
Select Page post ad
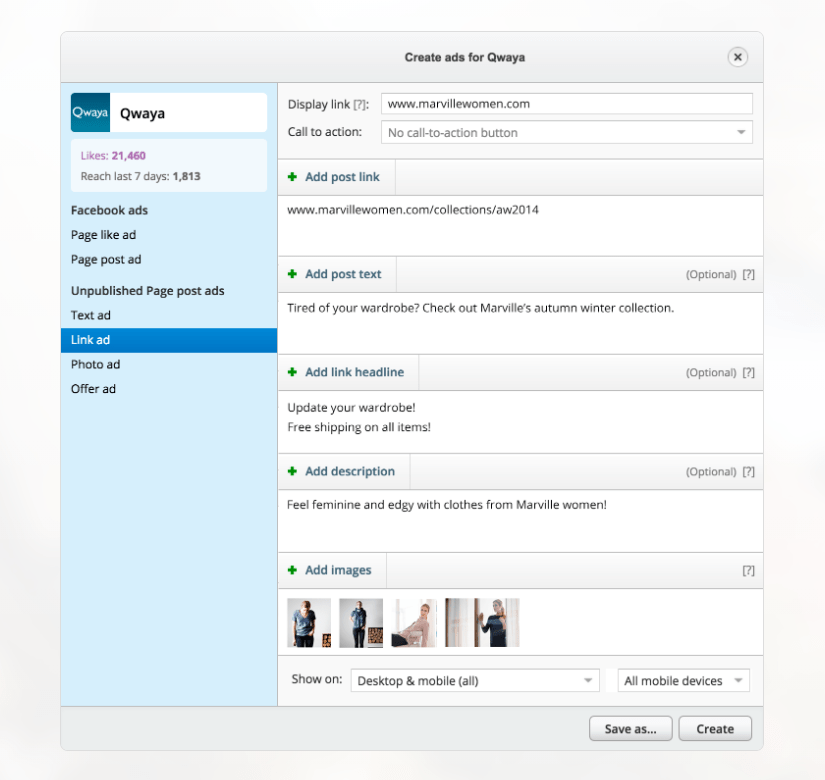[x=106, y=259]
